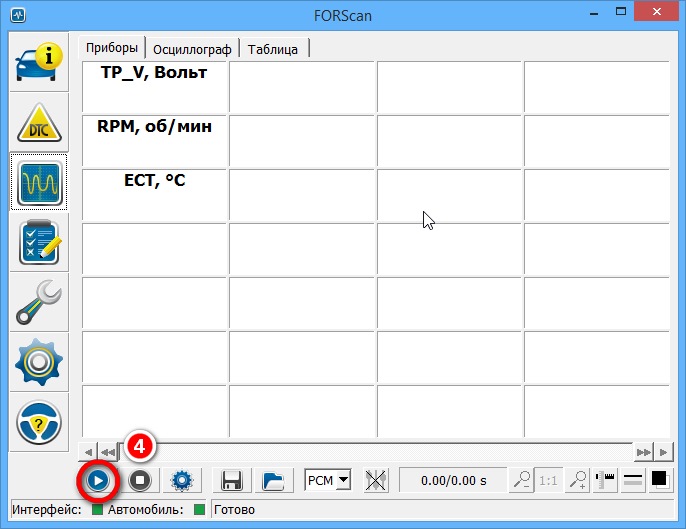Image resolution: width=686 pixels, height=529 pixels.
Task: Select the ECT, °C gauge cell
Action: [154, 195]
